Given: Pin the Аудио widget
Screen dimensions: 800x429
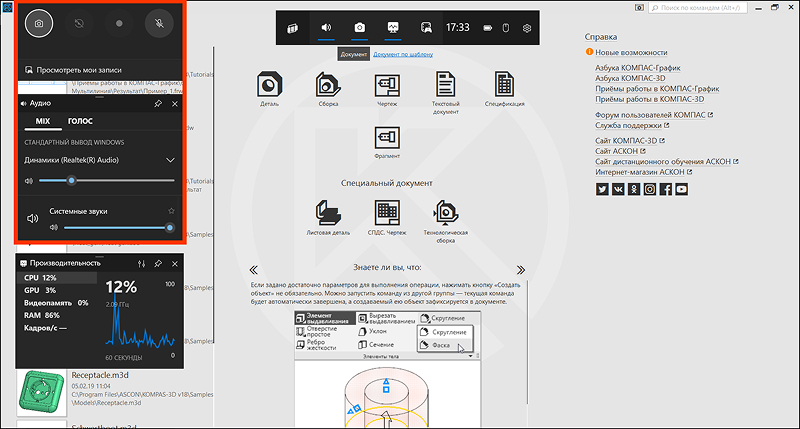Looking at the screenshot, I should tap(158, 104).
